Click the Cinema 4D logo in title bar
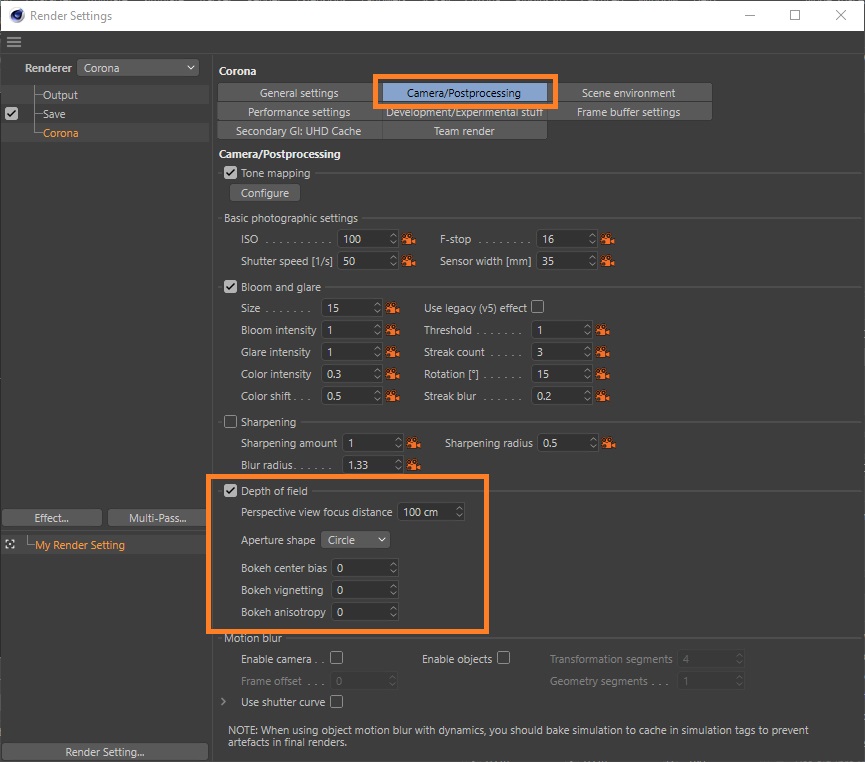This screenshot has width=865, height=762. coord(17,15)
